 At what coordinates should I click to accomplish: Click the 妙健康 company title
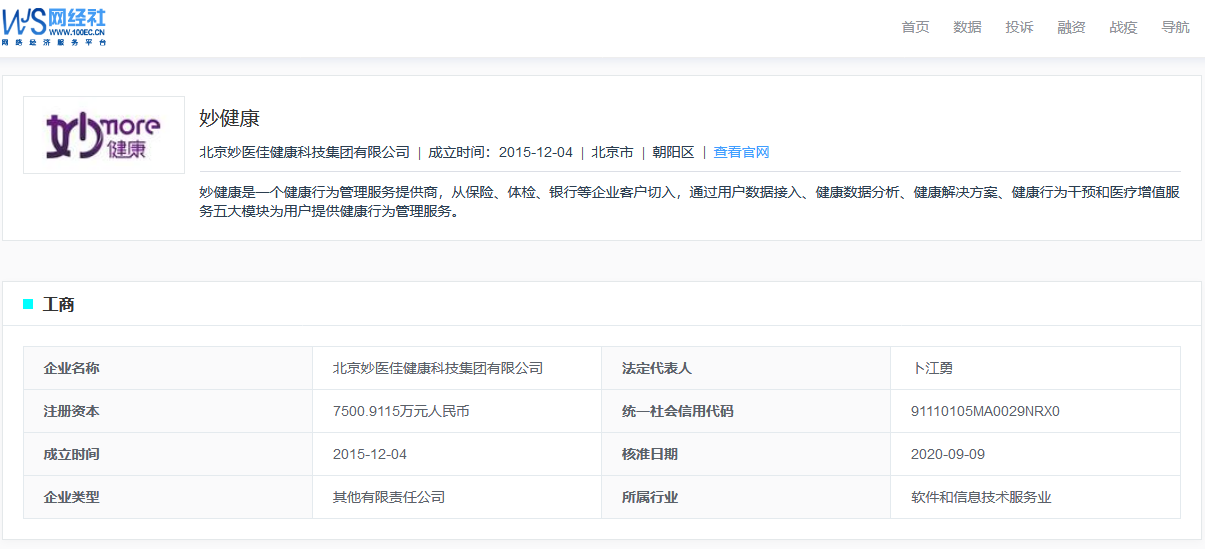point(229,118)
